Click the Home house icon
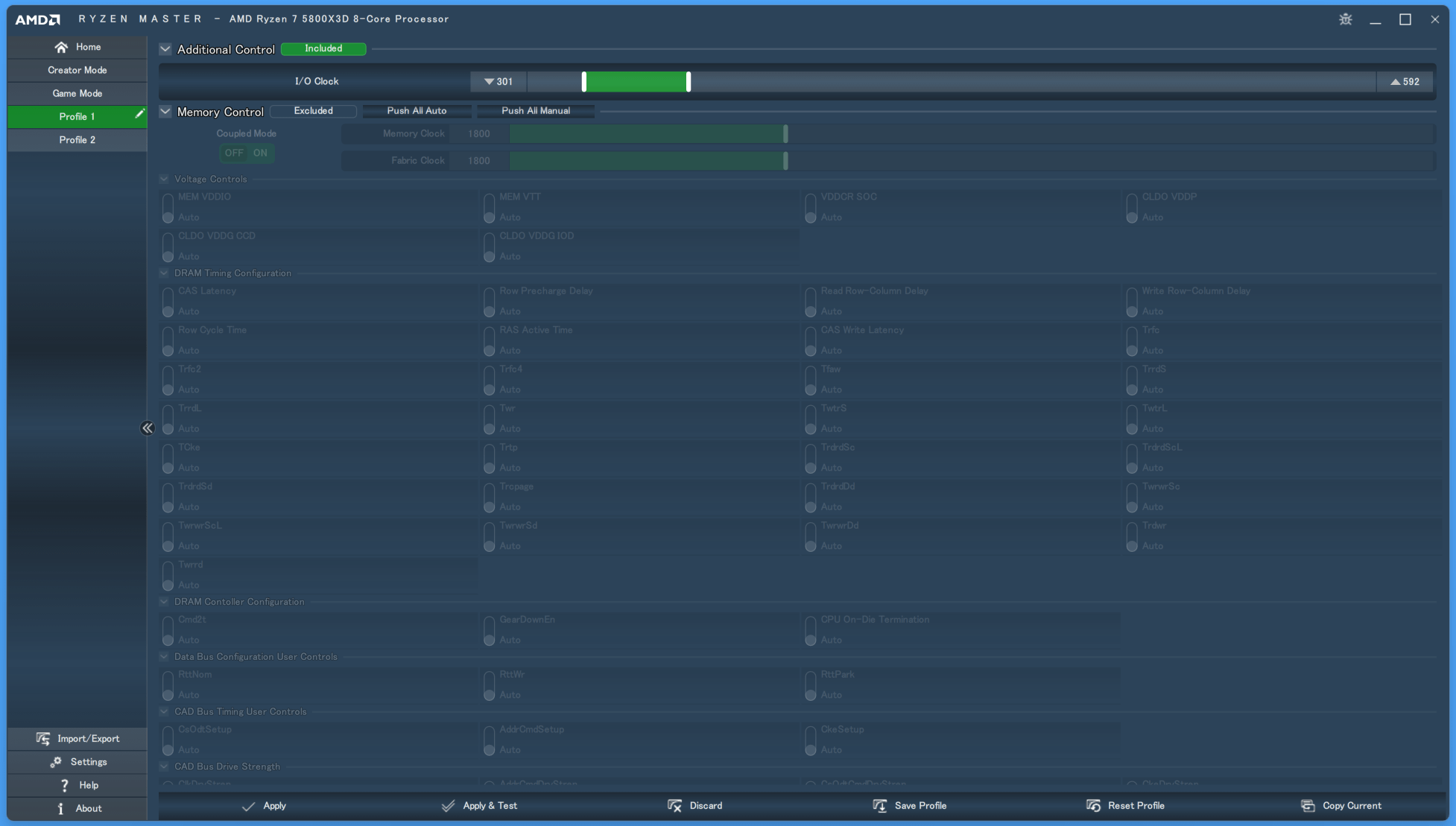 click(x=61, y=47)
